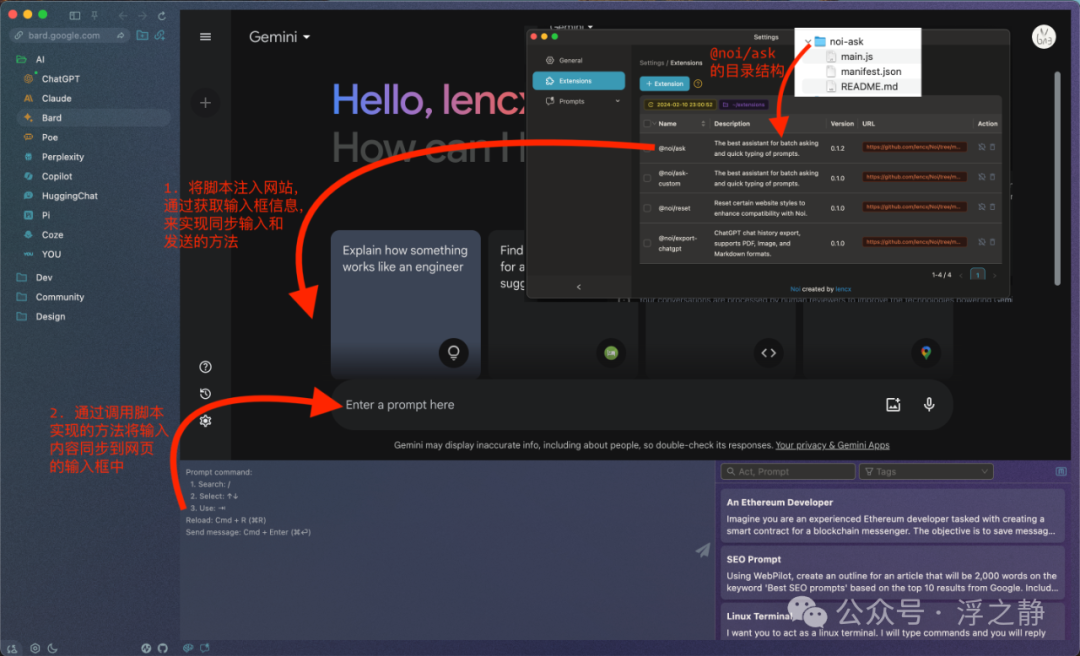Open Gemini help icon
The image size is (1080, 656).
[x=205, y=367]
